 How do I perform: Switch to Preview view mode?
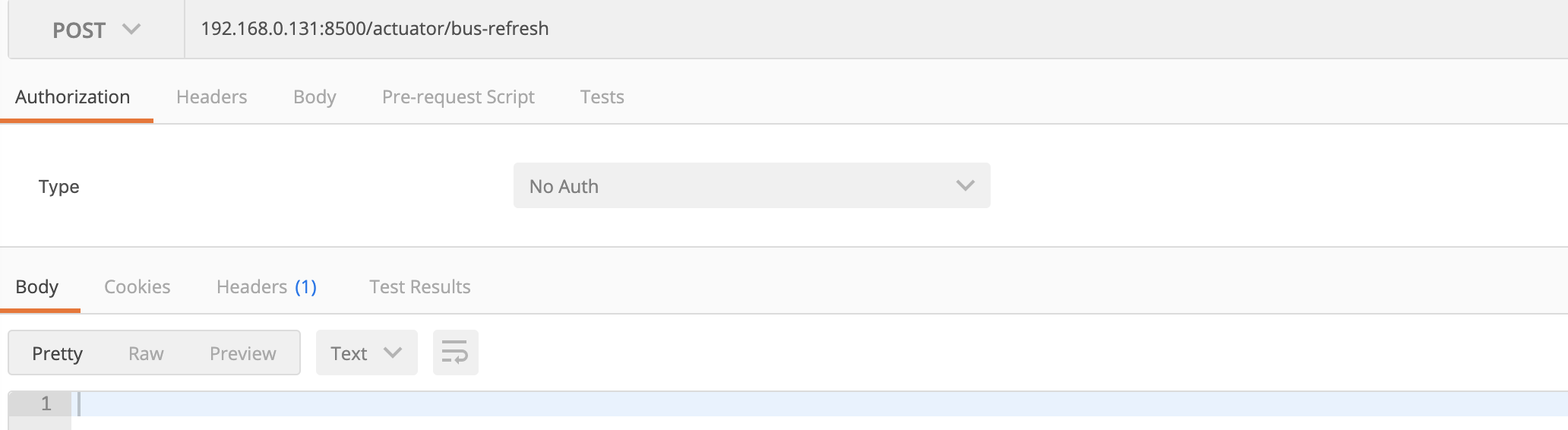click(242, 353)
